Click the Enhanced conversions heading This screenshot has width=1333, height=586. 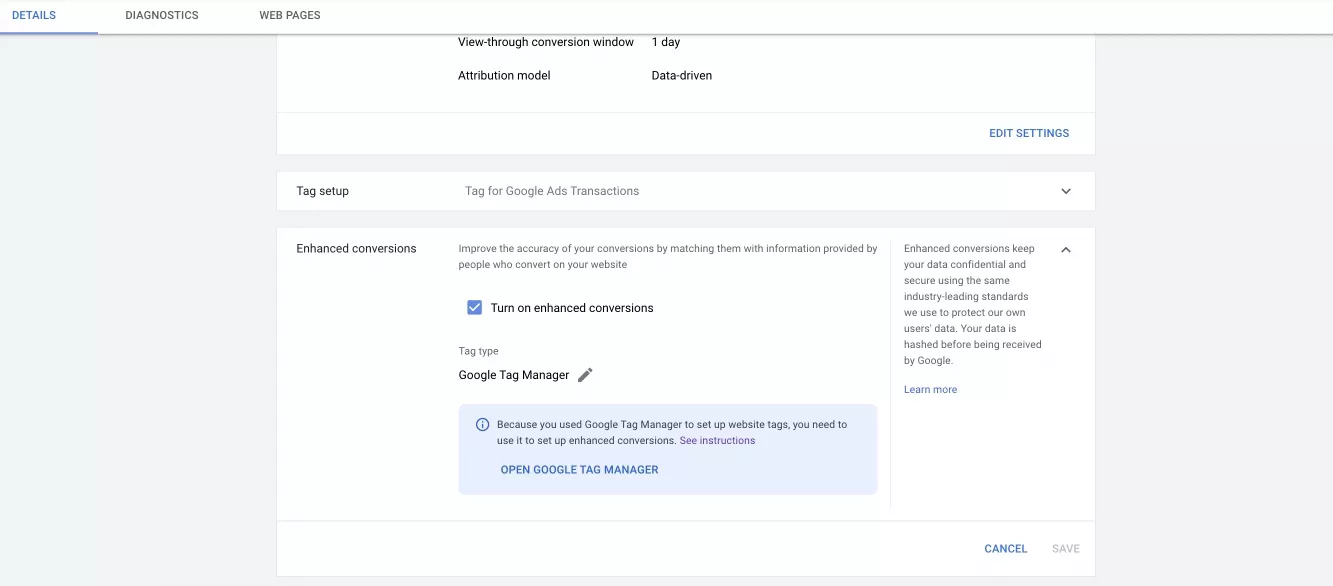click(x=356, y=248)
